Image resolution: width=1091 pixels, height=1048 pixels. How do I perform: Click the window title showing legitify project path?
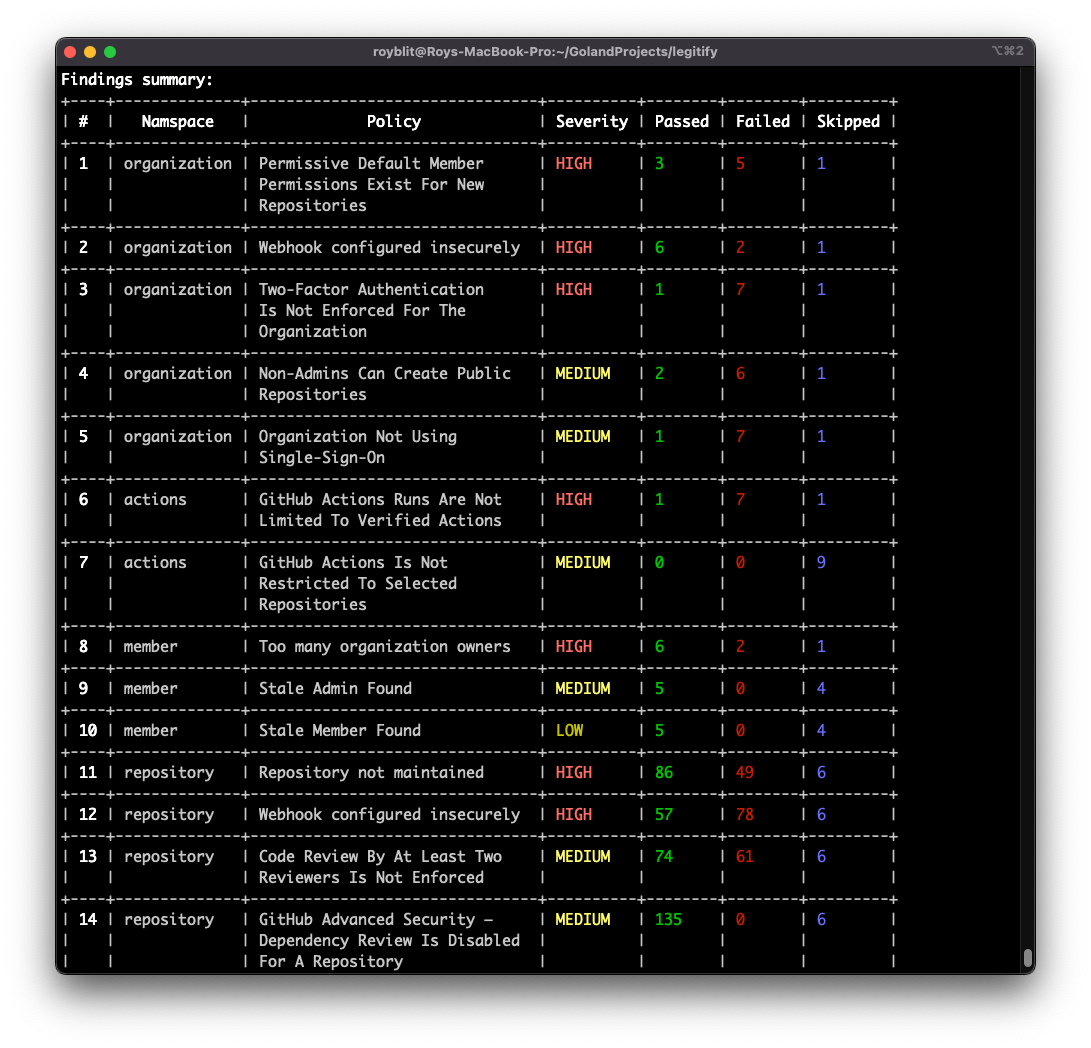545,51
